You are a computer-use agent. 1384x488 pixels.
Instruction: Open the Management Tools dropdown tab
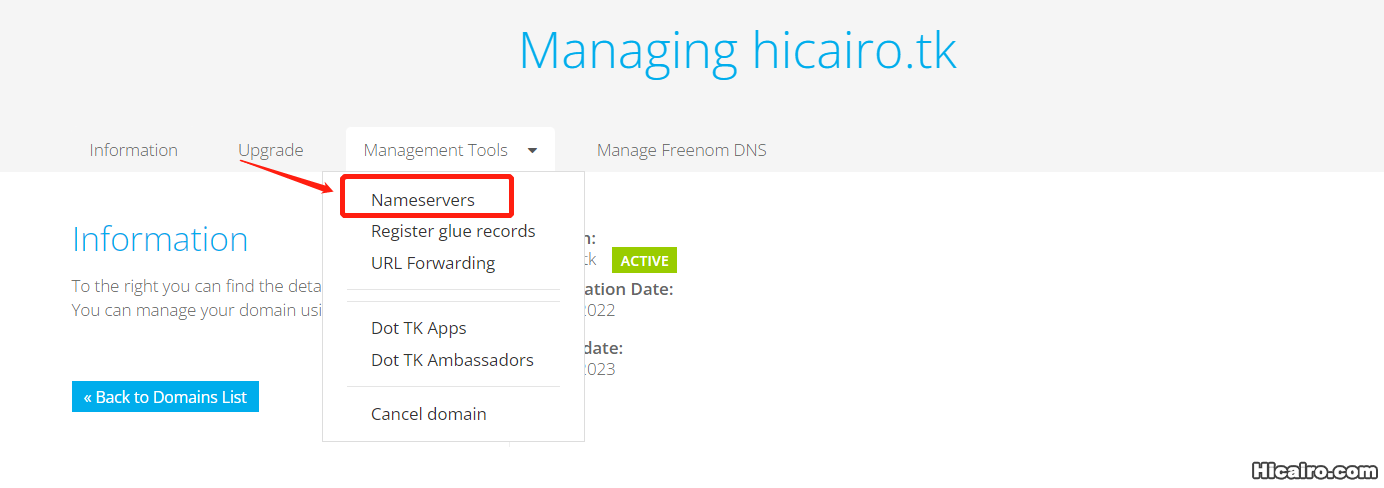coord(436,151)
